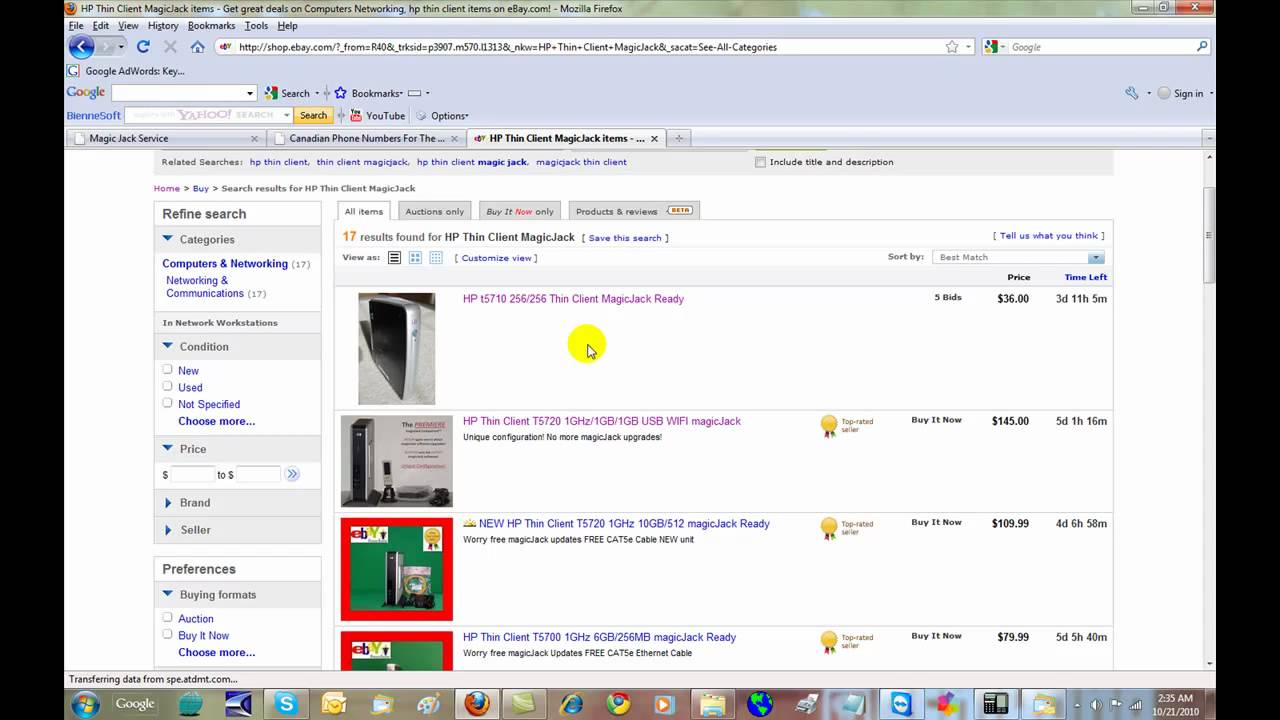
Task: Click the minimum price input field
Action: (192, 474)
